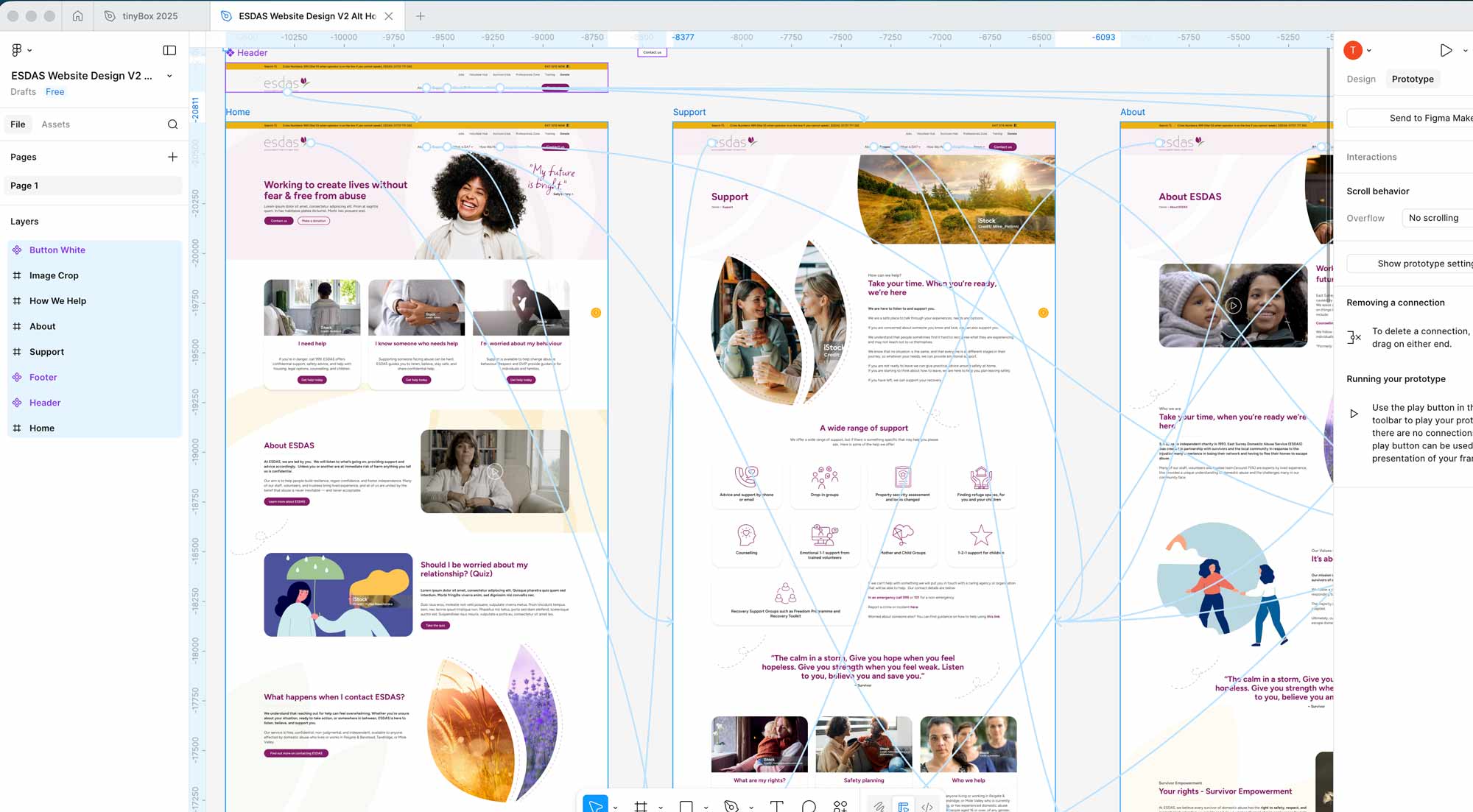Select How We Help layer

[94, 301]
